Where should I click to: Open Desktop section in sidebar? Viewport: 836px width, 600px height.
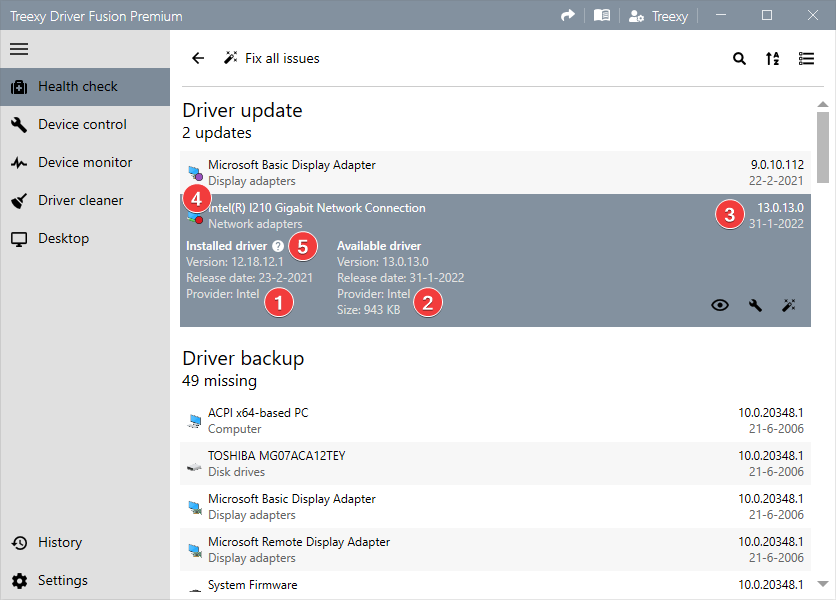point(85,238)
